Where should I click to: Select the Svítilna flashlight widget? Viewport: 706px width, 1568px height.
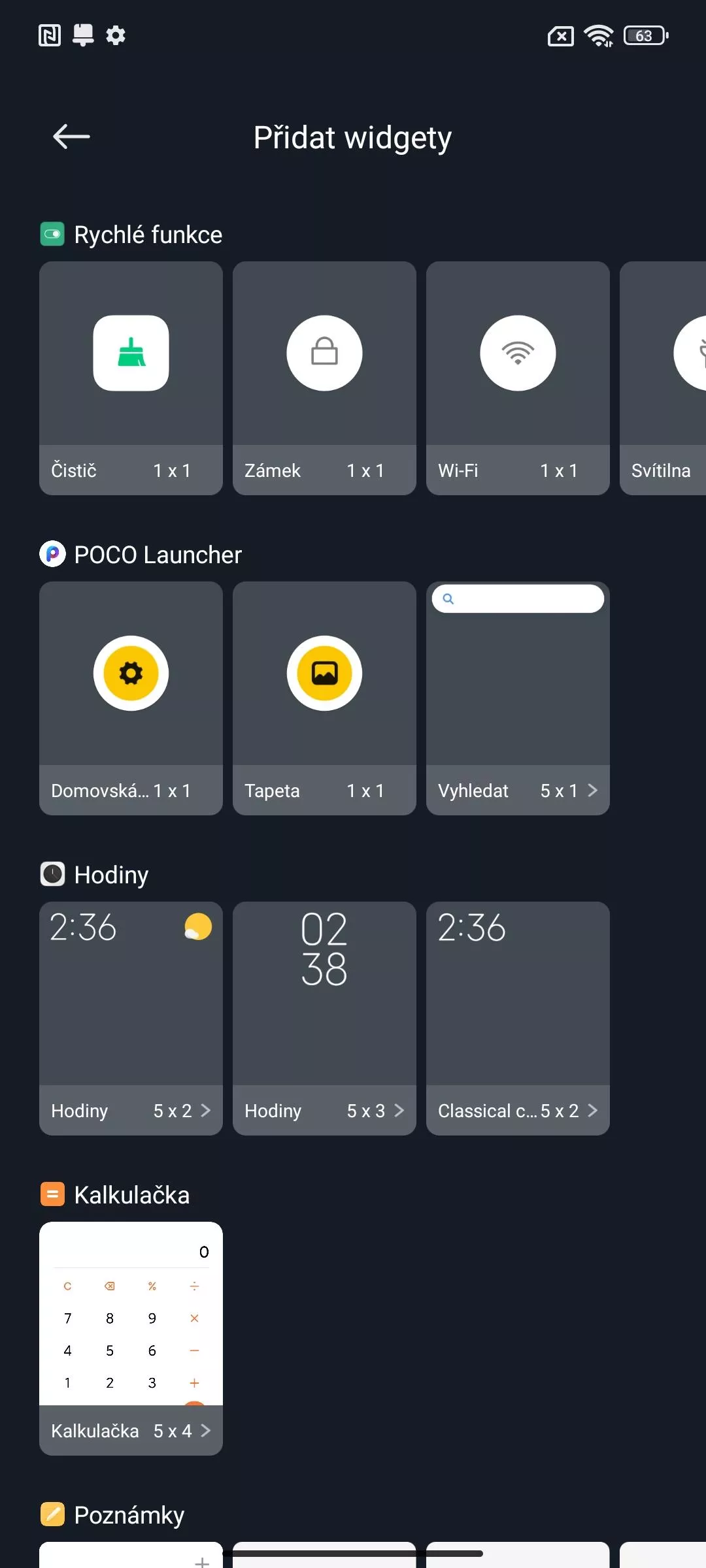point(663,378)
